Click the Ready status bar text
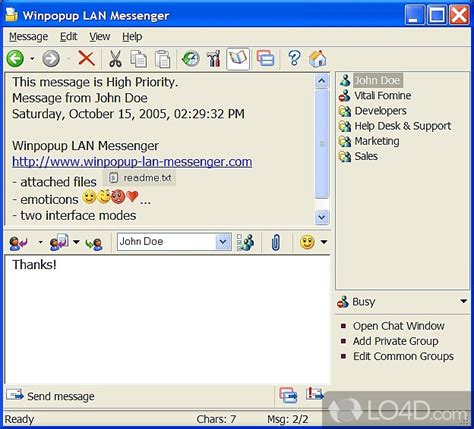Image resolution: width=474 pixels, height=429 pixels. point(19,419)
